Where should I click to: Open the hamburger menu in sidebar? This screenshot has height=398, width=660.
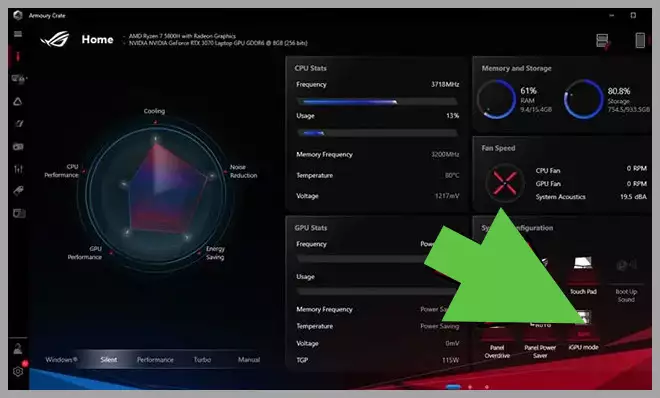click(x=18, y=34)
